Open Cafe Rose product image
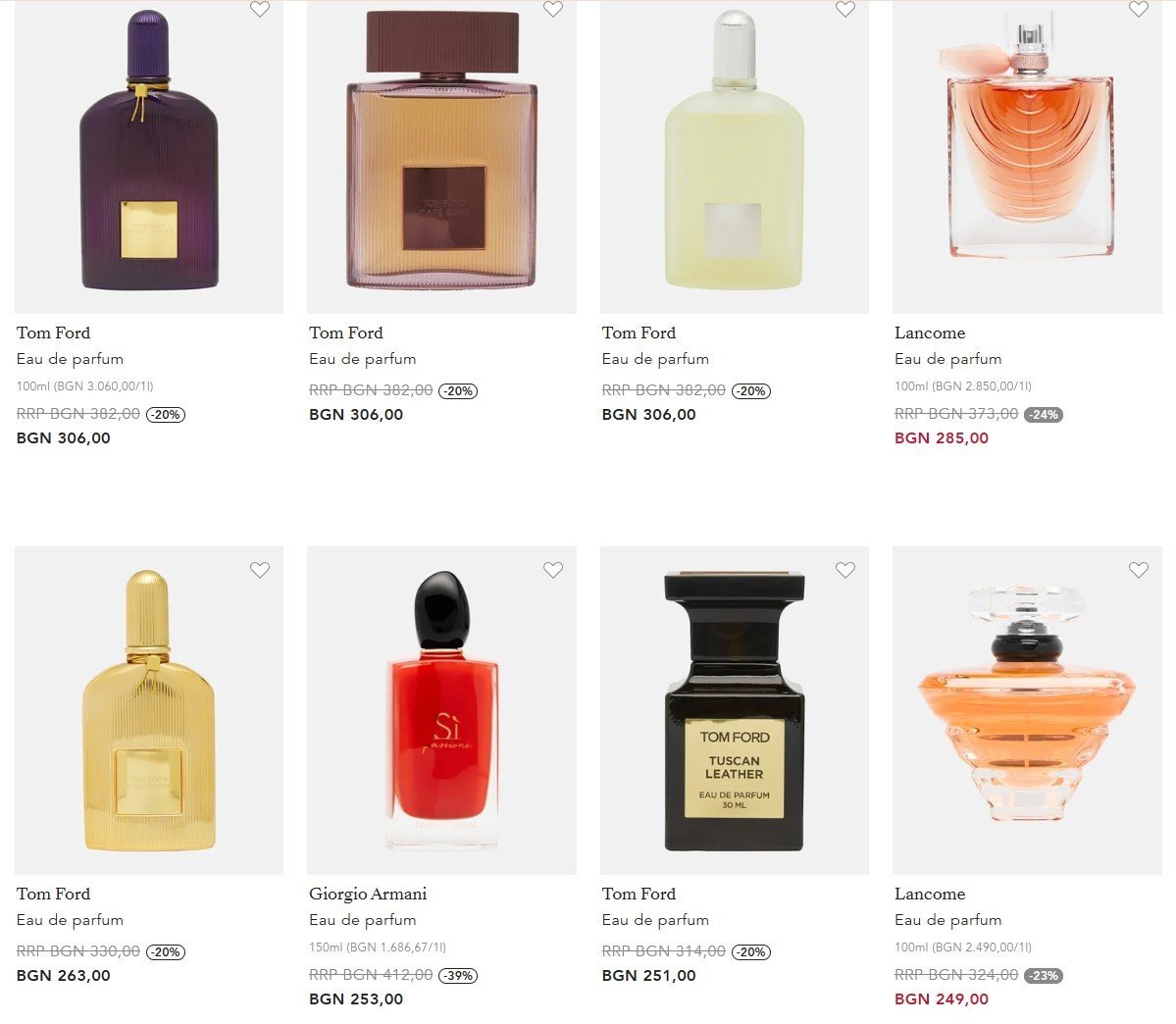 [441, 157]
